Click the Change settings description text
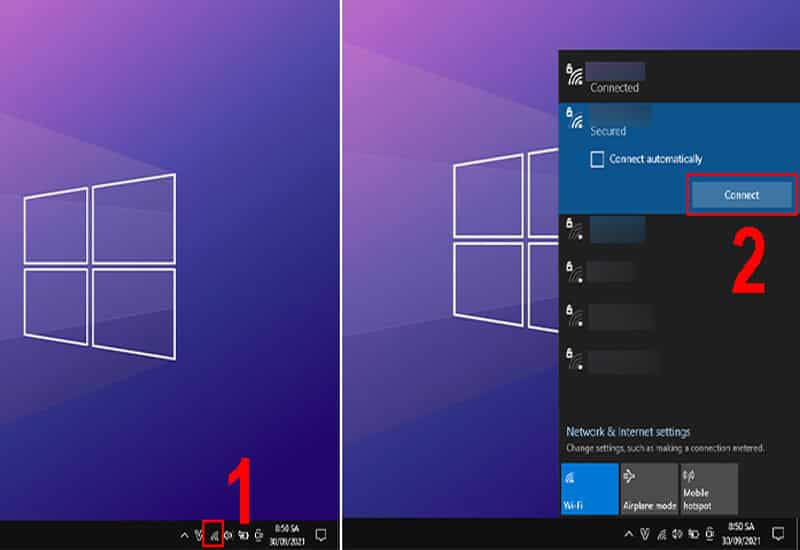The image size is (800, 550). click(x=665, y=448)
